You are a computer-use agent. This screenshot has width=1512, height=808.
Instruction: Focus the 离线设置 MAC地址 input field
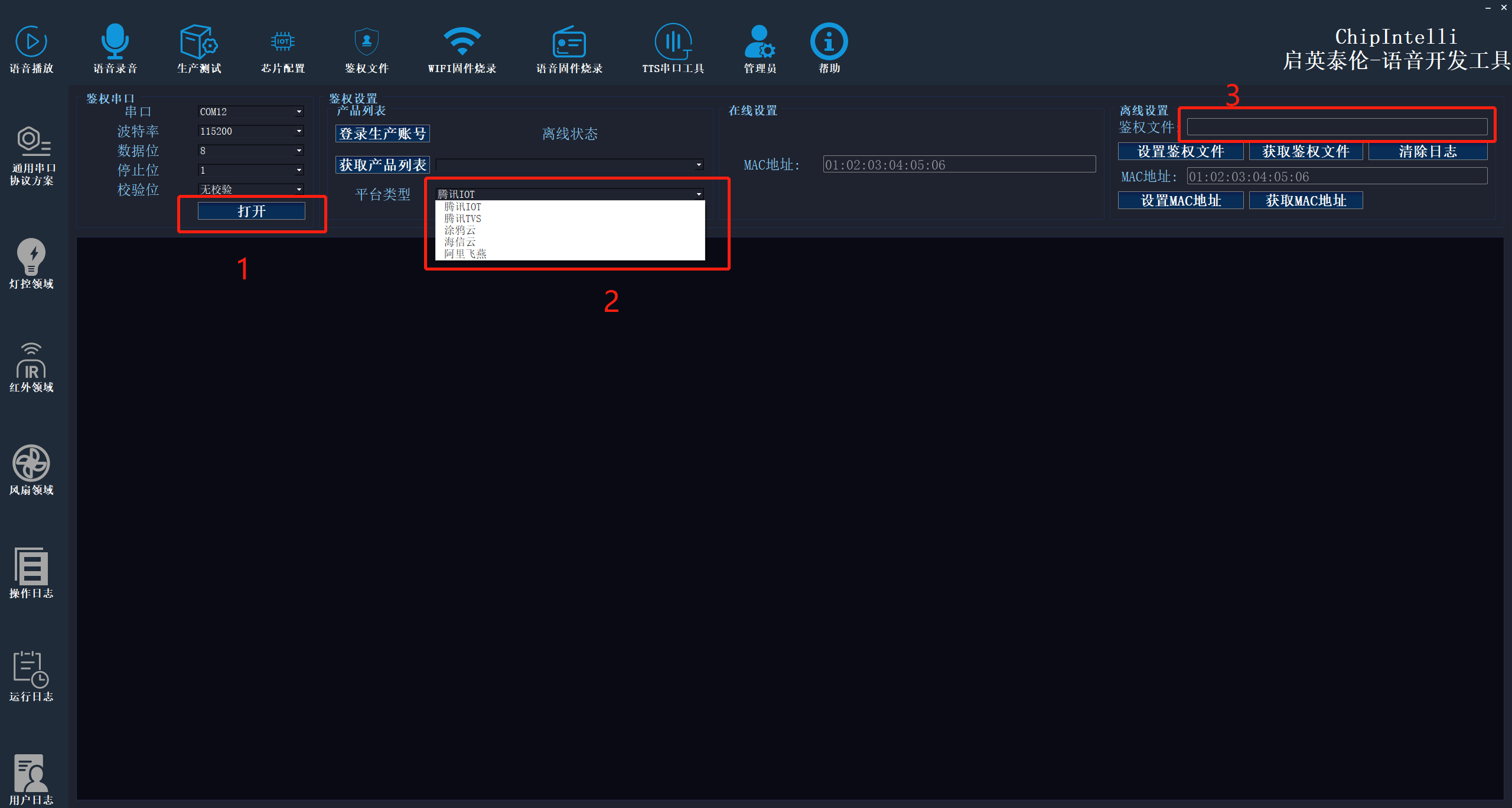tap(1337, 176)
